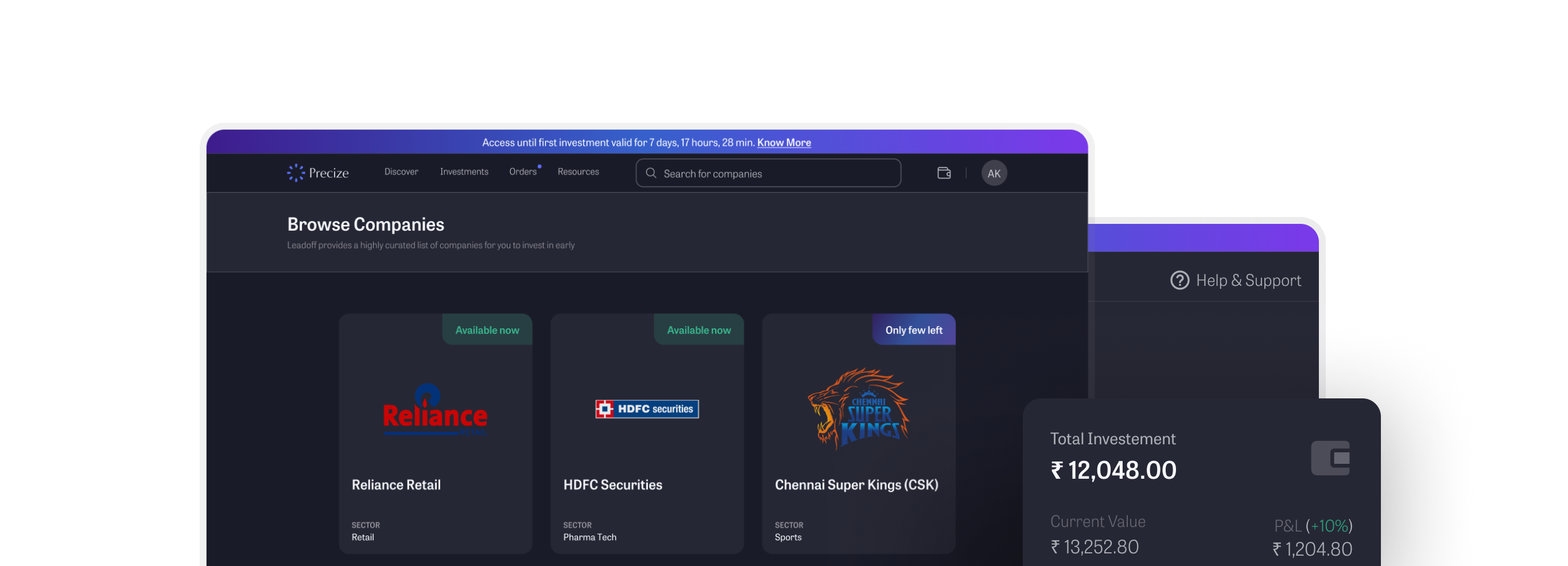Select the Reliance Retail company name
The width and height of the screenshot is (1568, 566).
pos(395,485)
